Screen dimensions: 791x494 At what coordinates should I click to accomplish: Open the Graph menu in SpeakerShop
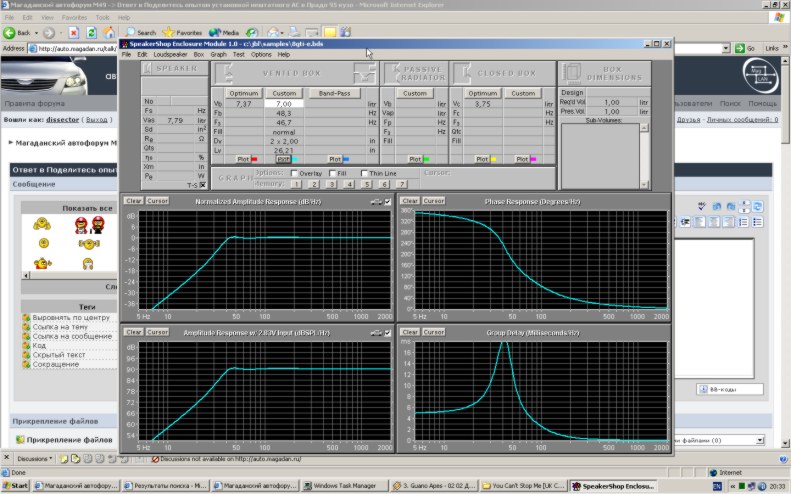pyautogui.click(x=217, y=54)
